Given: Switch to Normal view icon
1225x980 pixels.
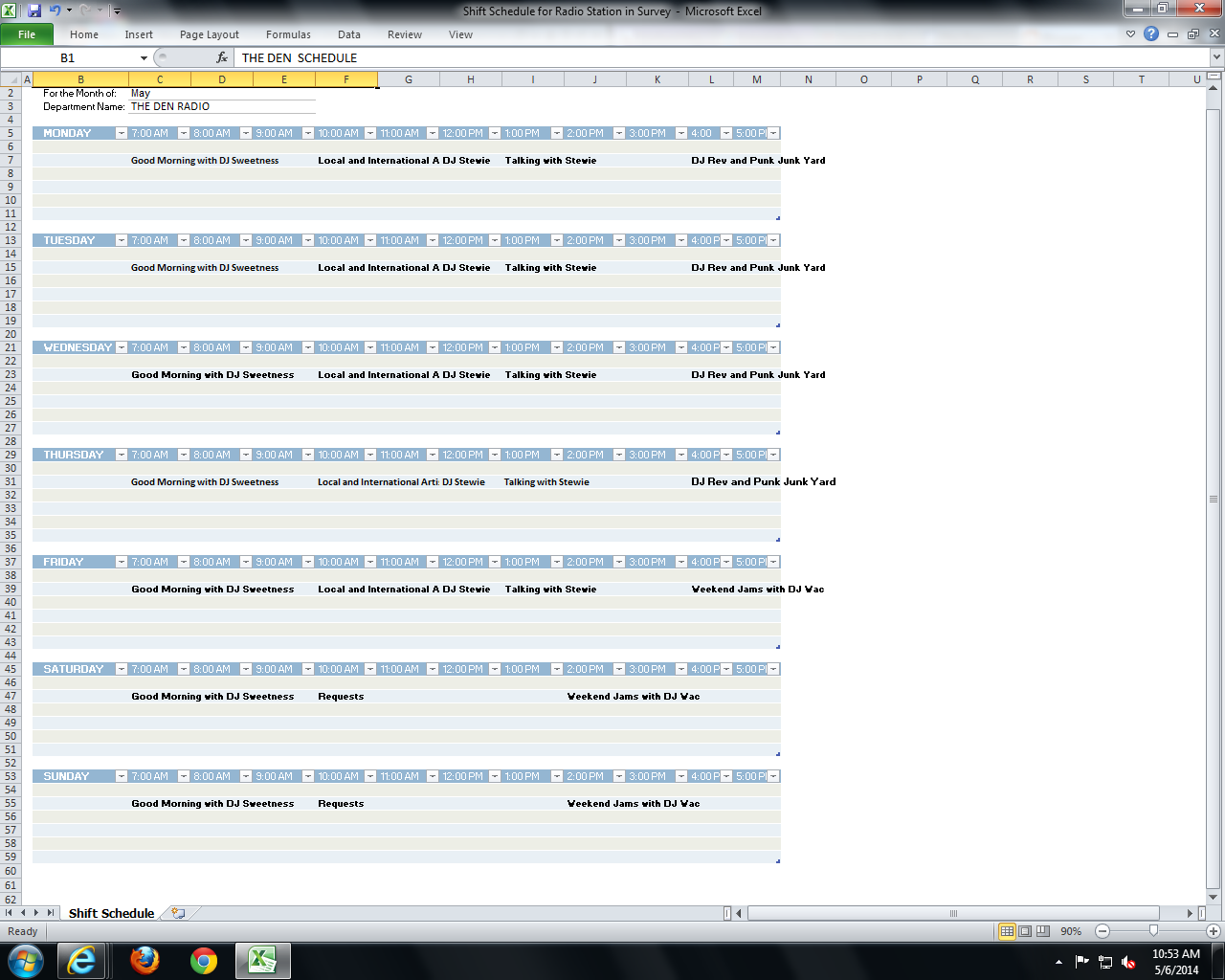Looking at the screenshot, I should [1007, 931].
